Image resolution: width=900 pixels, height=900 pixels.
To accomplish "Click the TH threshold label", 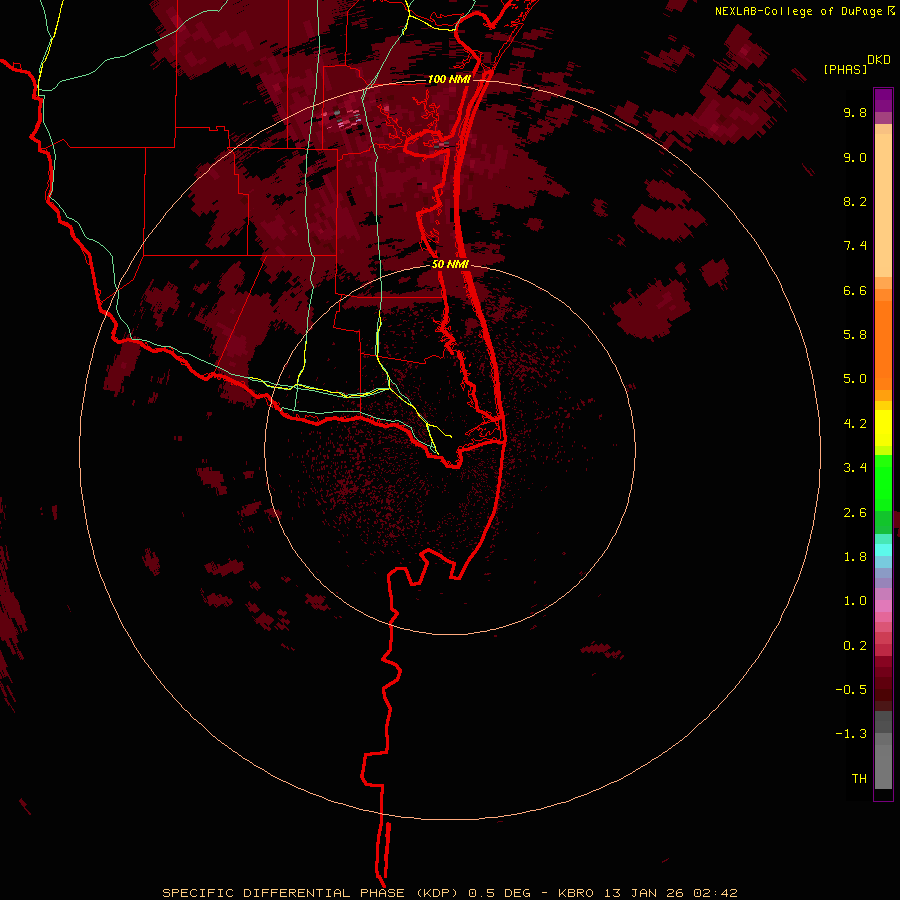I will 859,779.
